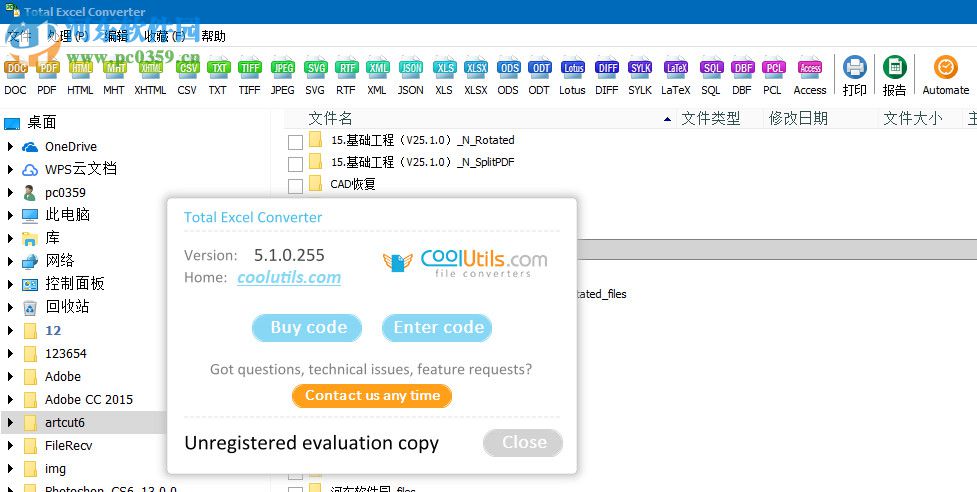Check the CAD恢复 folder checkbox

click(295, 186)
